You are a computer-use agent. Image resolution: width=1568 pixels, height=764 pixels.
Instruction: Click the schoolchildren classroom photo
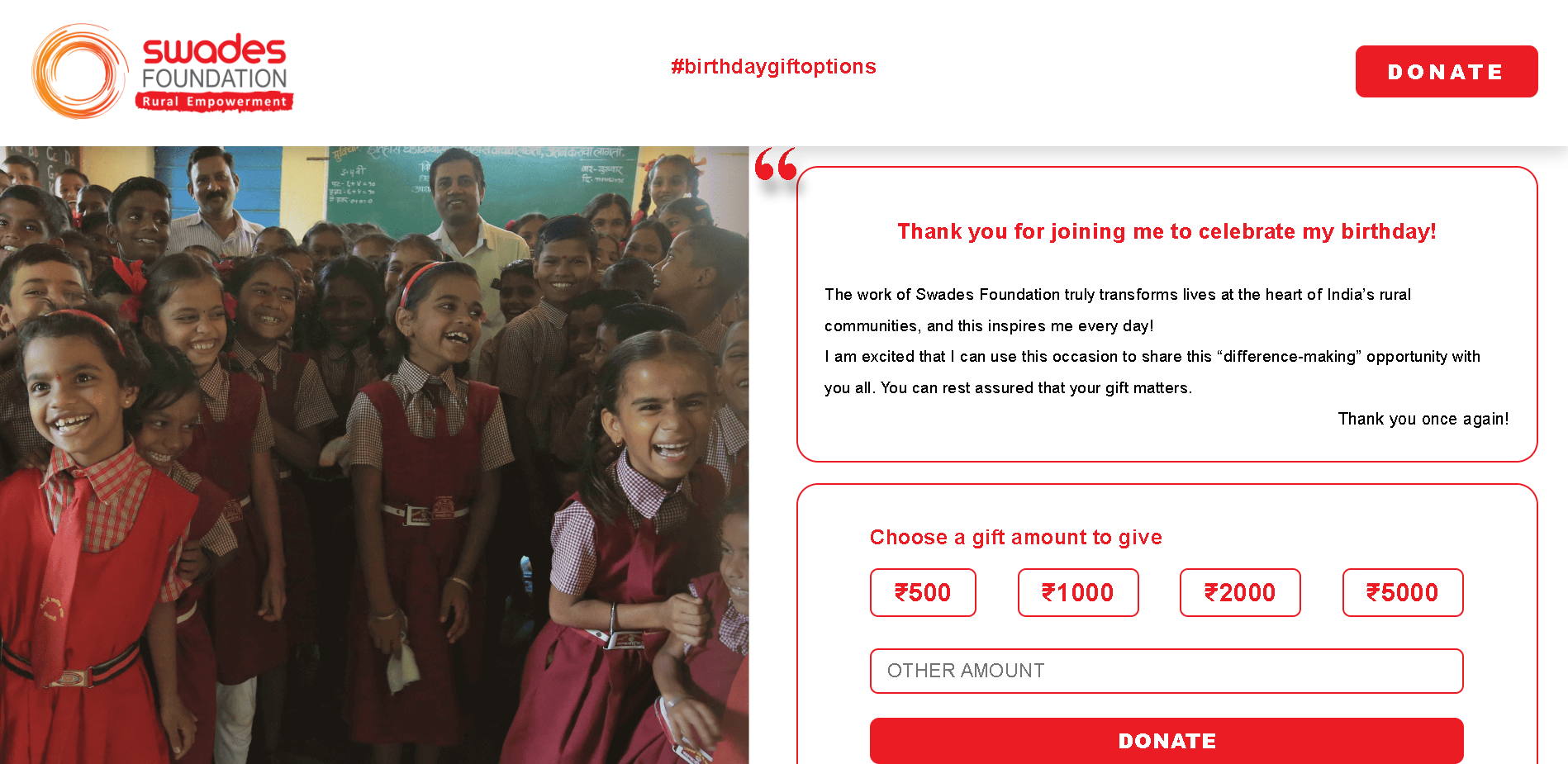(374, 455)
